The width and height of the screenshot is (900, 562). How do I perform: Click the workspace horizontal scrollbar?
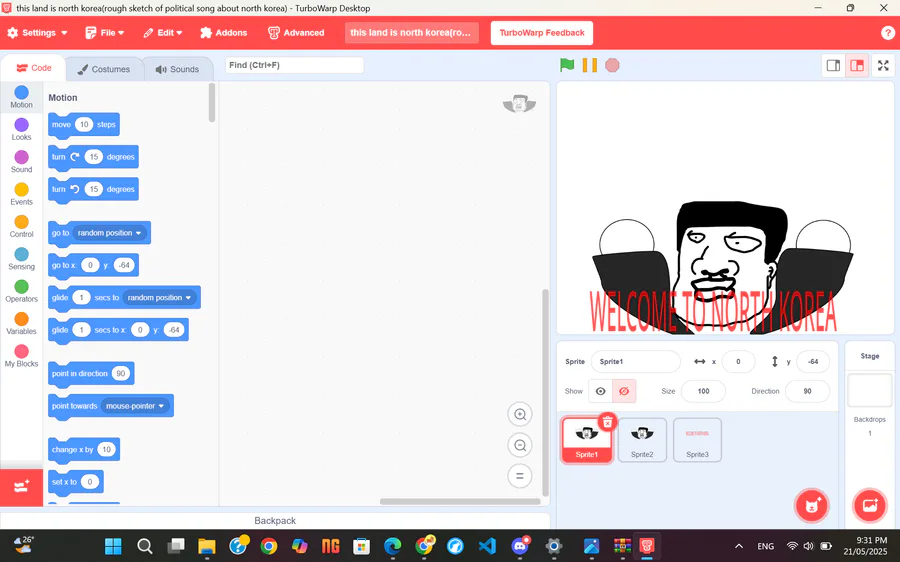[x=460, y=501]
